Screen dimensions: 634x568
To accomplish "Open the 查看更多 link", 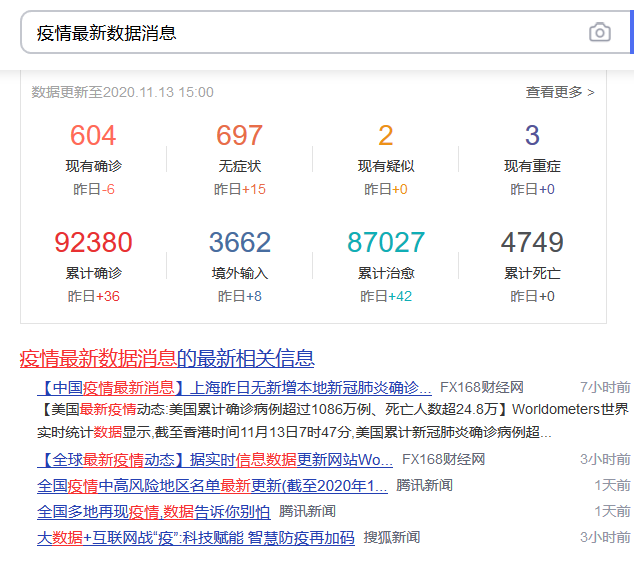I will 560,92.
